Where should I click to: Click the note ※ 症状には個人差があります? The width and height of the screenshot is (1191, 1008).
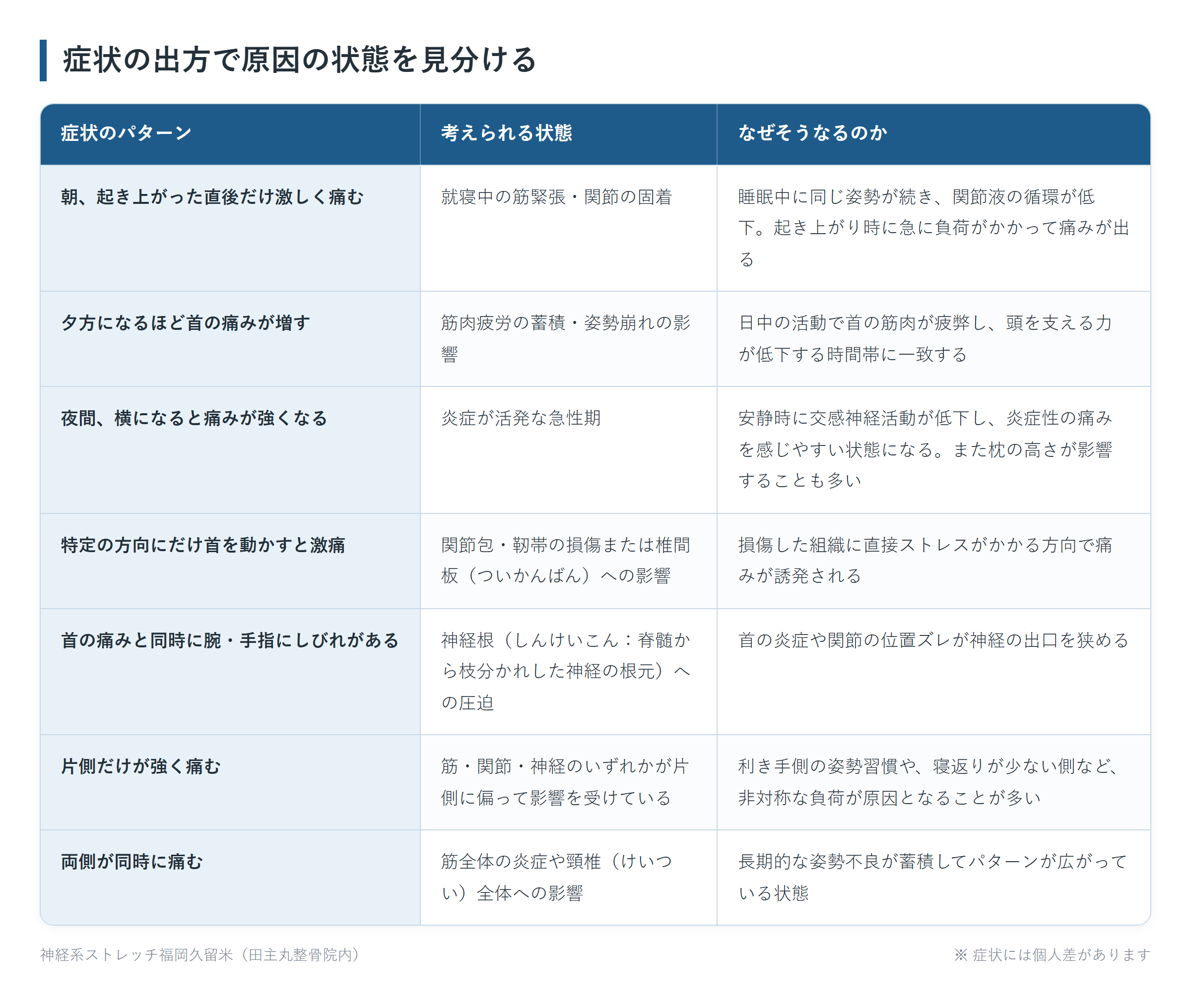[x=1052, y=955]
